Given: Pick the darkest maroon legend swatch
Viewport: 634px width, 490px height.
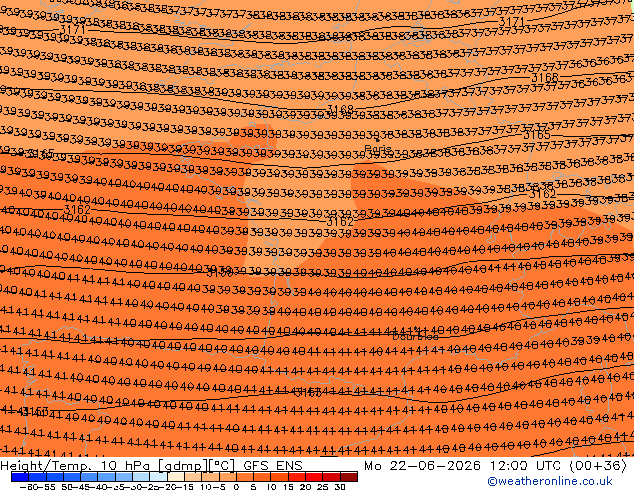Looking at the screenshot, I should [349, 477].
